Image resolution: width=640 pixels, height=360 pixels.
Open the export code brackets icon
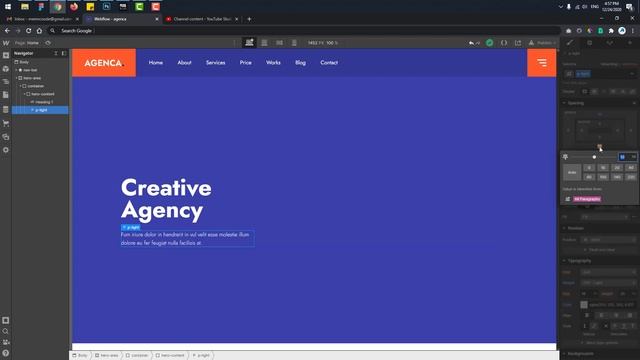click(x=504, y=43)
